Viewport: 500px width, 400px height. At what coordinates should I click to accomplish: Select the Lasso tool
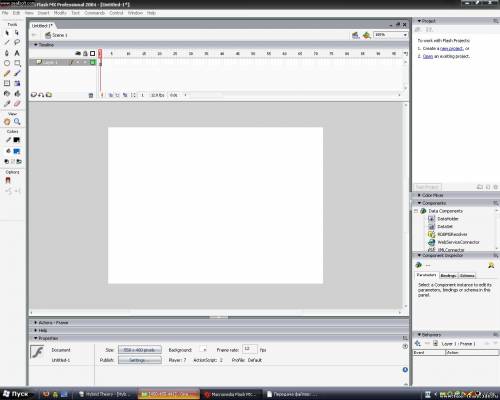[x=17, y=42]
